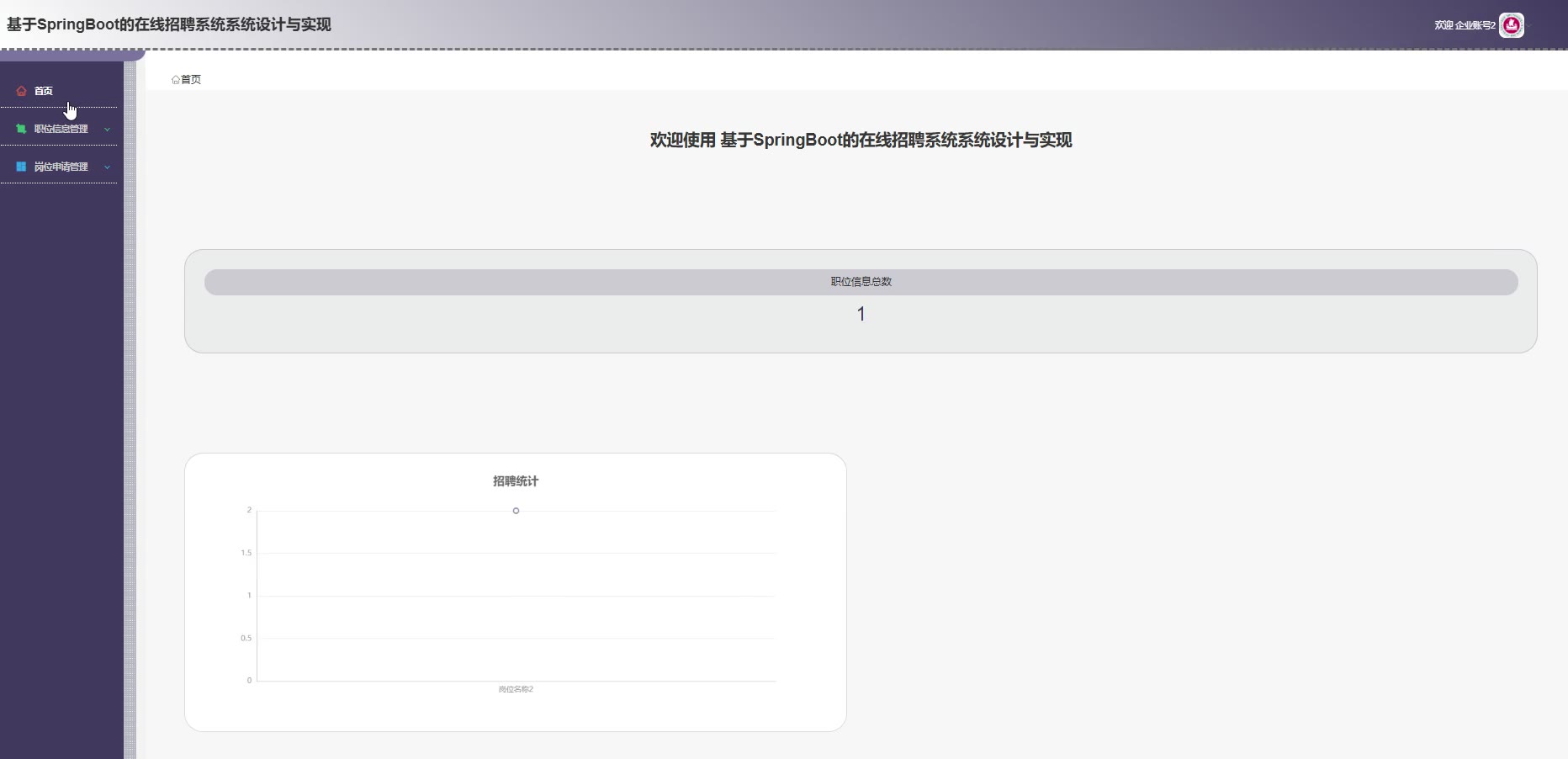Select the 首页 label in the sidebar menu
1568x759 pixels.
[x=43, y=91]
